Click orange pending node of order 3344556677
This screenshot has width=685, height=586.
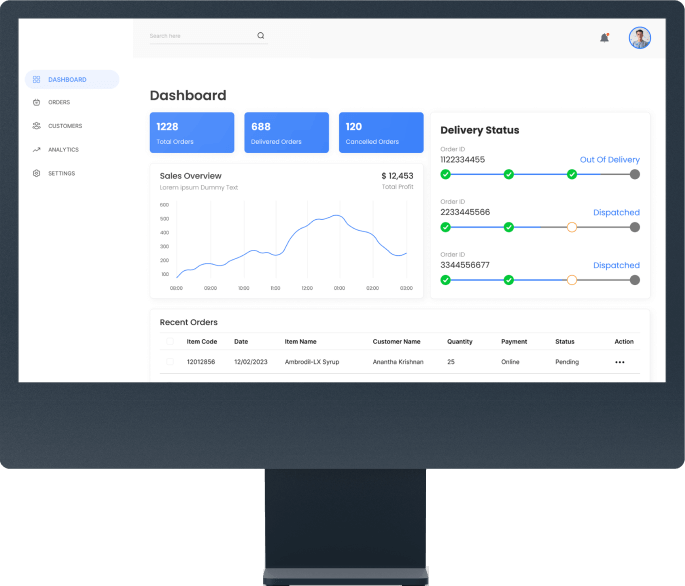click(572, 280)
